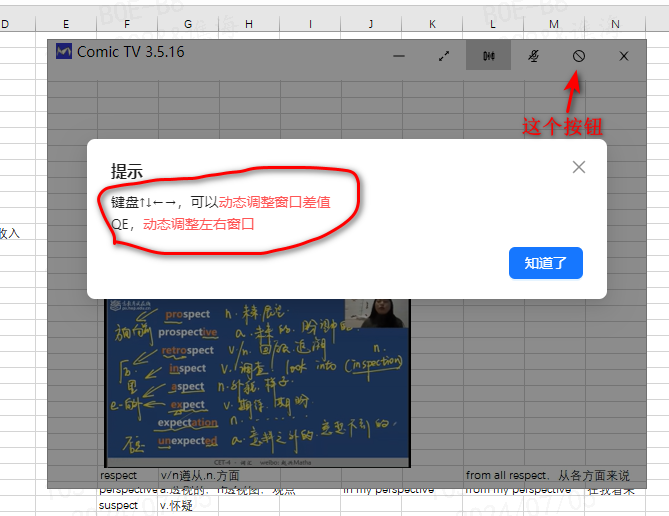Click the Comic TV app logo icon
This screenshot has width=669, height=516.
click(x=64, y=52)
